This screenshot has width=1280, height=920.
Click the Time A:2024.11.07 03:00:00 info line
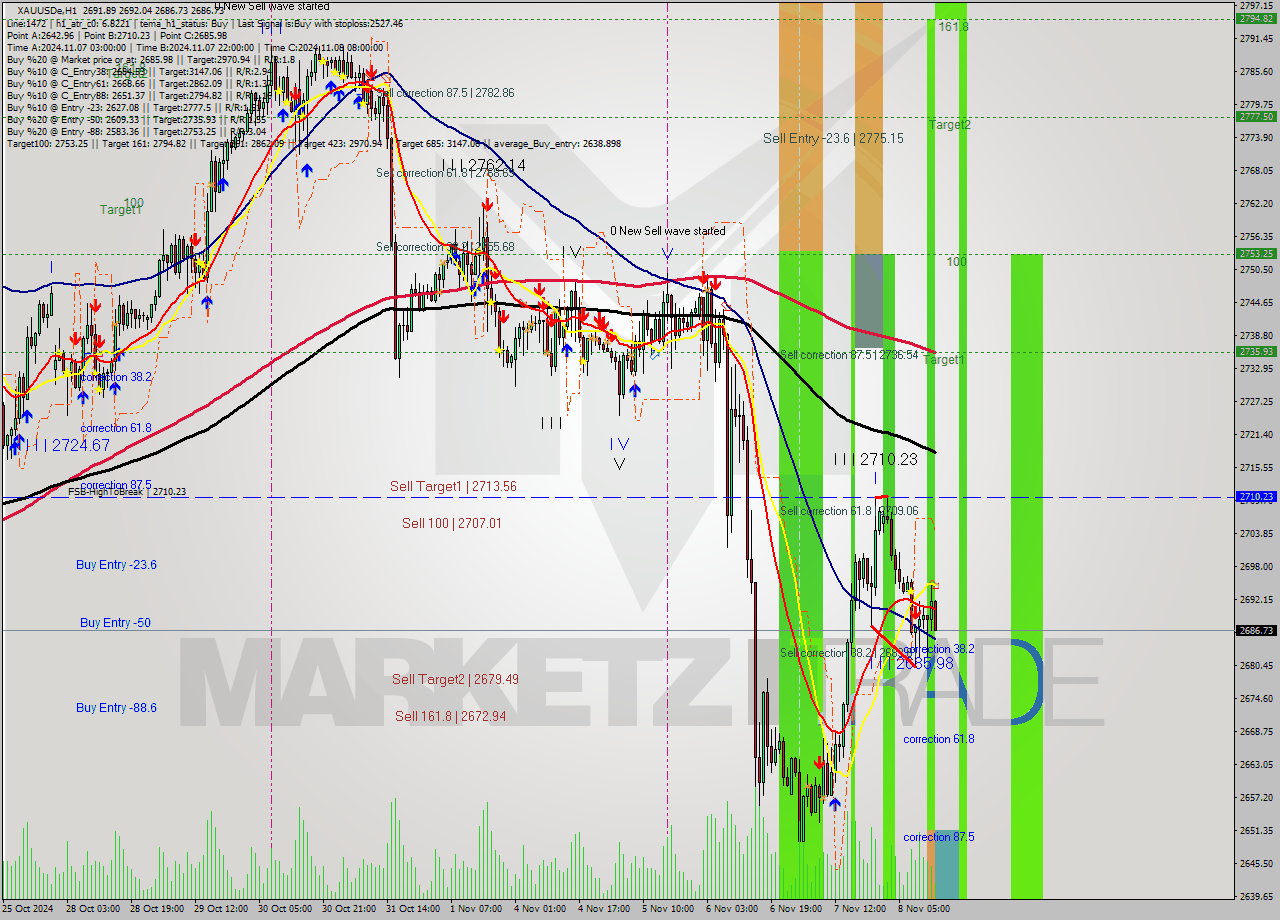(195, 48)
